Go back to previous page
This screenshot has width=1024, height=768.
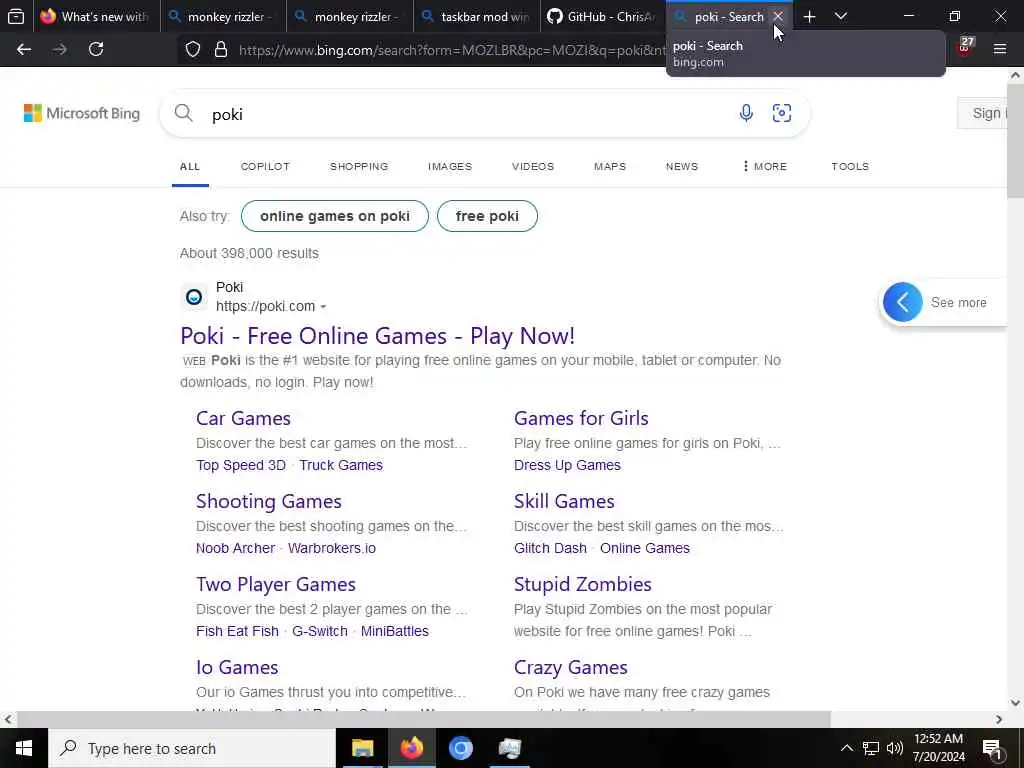click(24, 49)
